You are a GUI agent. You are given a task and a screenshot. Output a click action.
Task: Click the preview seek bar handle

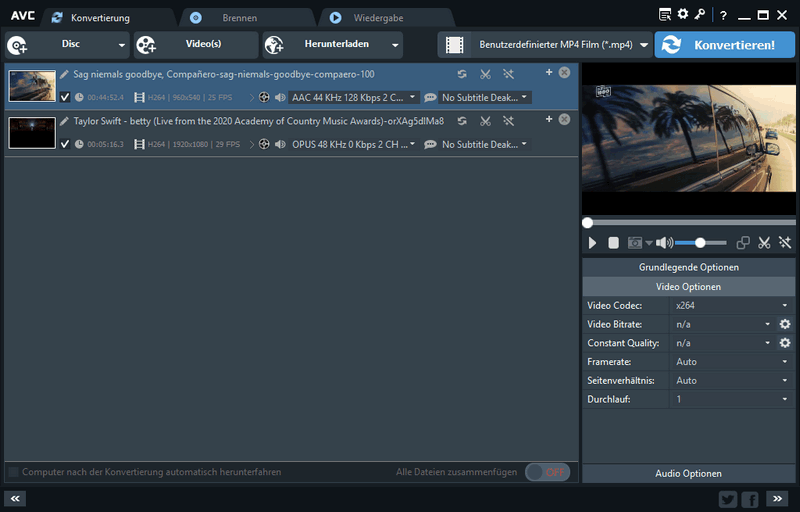tap(588, 223)
